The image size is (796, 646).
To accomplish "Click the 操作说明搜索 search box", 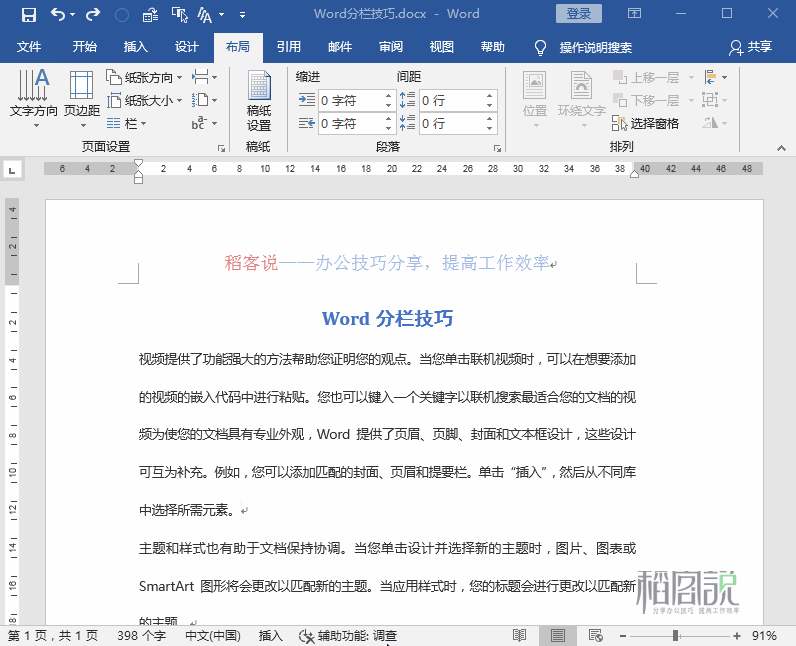I will click(595, 48).
